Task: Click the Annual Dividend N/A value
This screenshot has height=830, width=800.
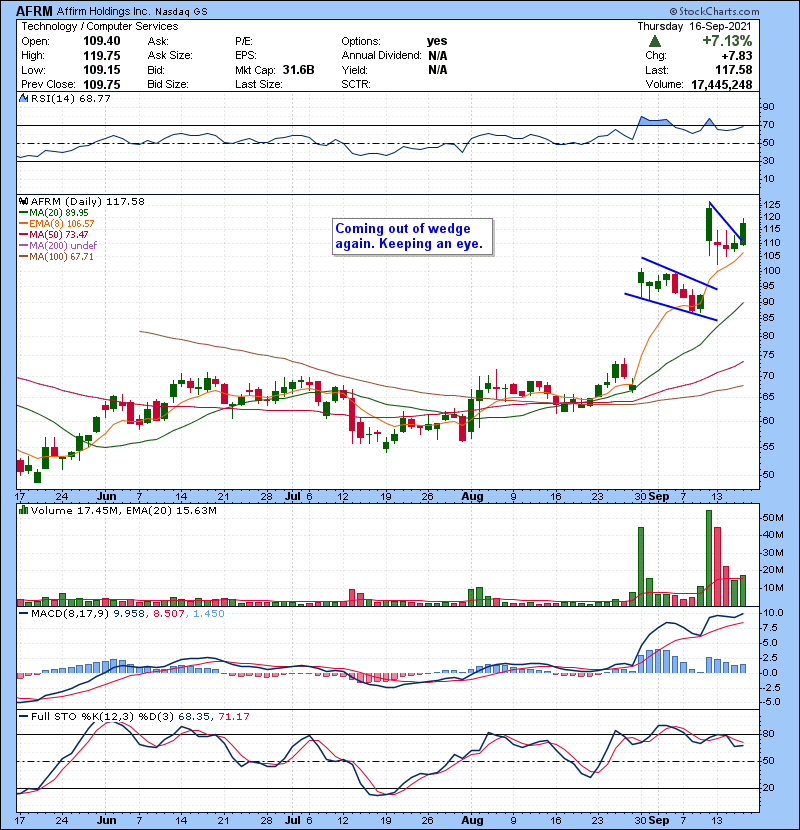Action: pos(437,56)
